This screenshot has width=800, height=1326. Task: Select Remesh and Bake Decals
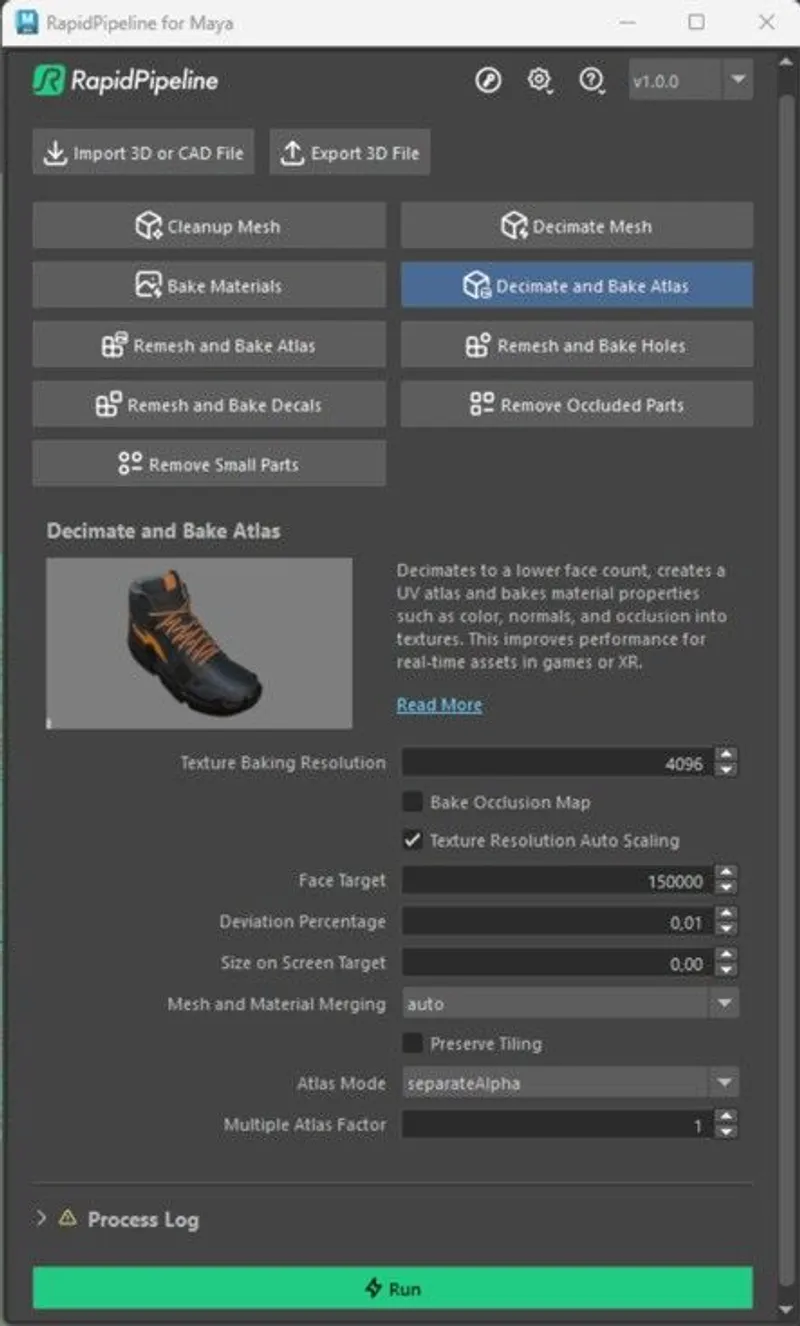click(208, 404)
